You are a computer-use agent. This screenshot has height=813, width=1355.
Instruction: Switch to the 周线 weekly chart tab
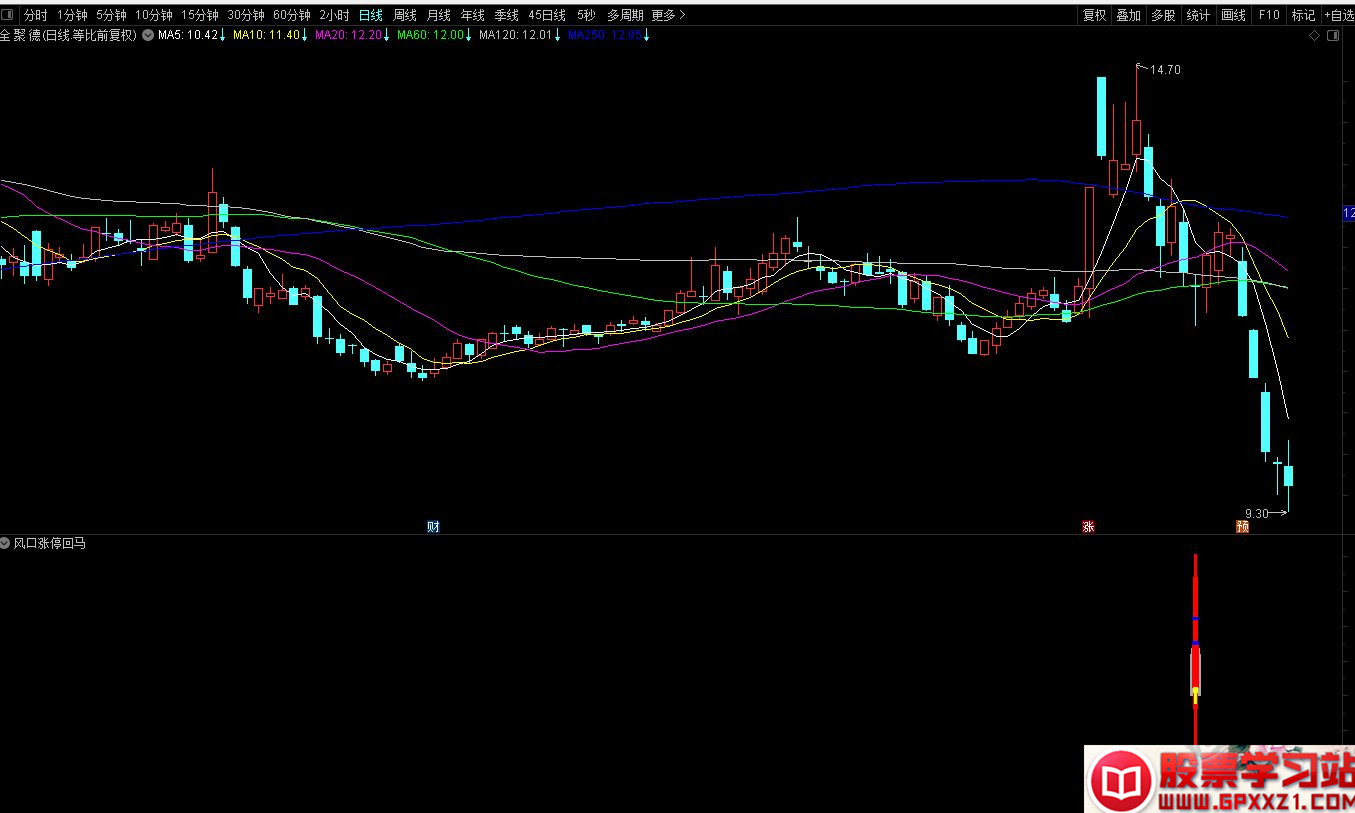pos(404,15)
